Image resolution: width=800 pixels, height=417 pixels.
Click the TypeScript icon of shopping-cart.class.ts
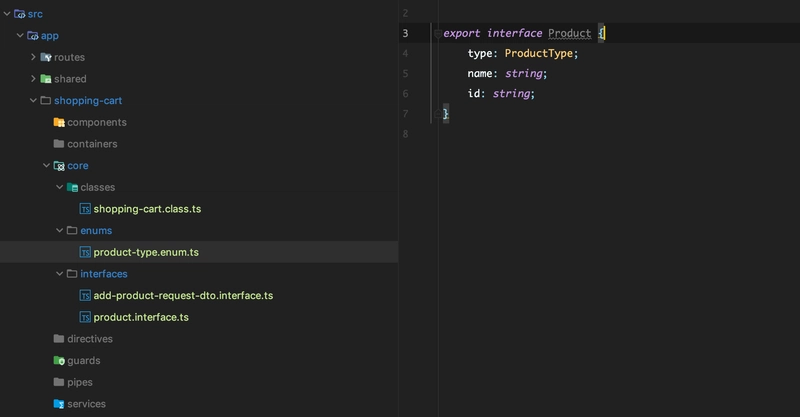point(85,209)
